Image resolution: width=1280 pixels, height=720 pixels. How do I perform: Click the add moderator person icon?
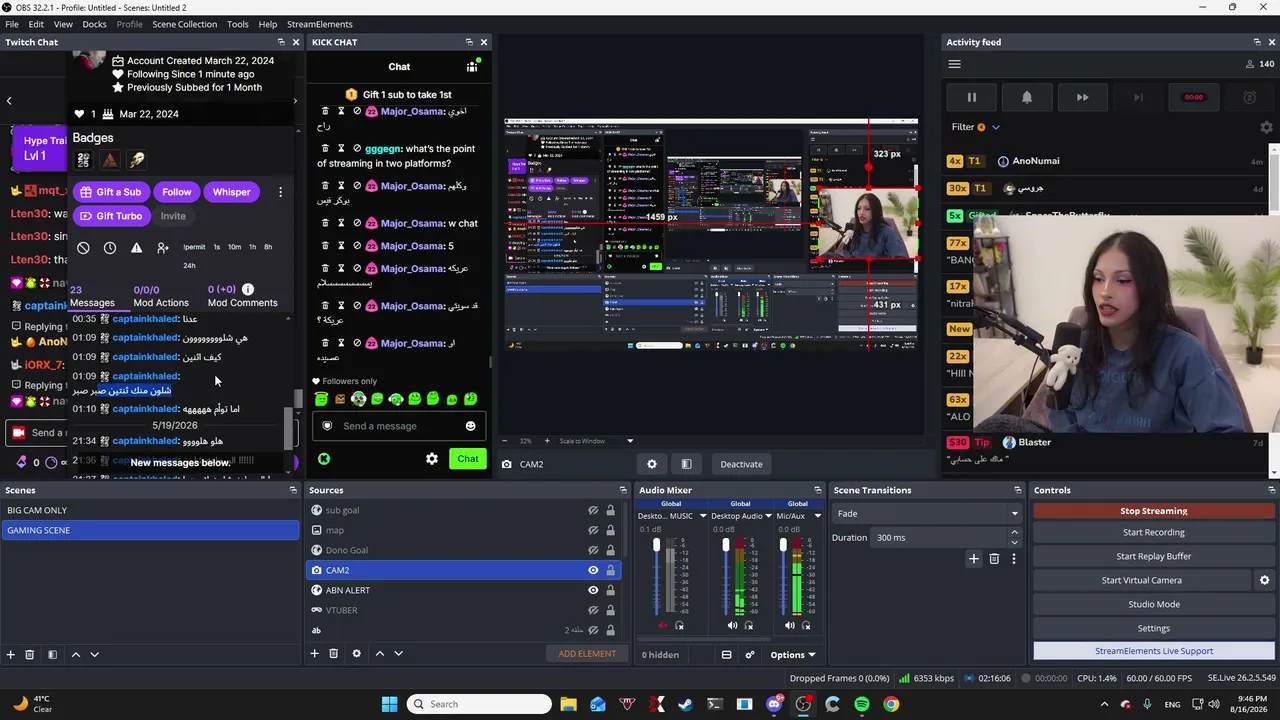coord(163,247)
